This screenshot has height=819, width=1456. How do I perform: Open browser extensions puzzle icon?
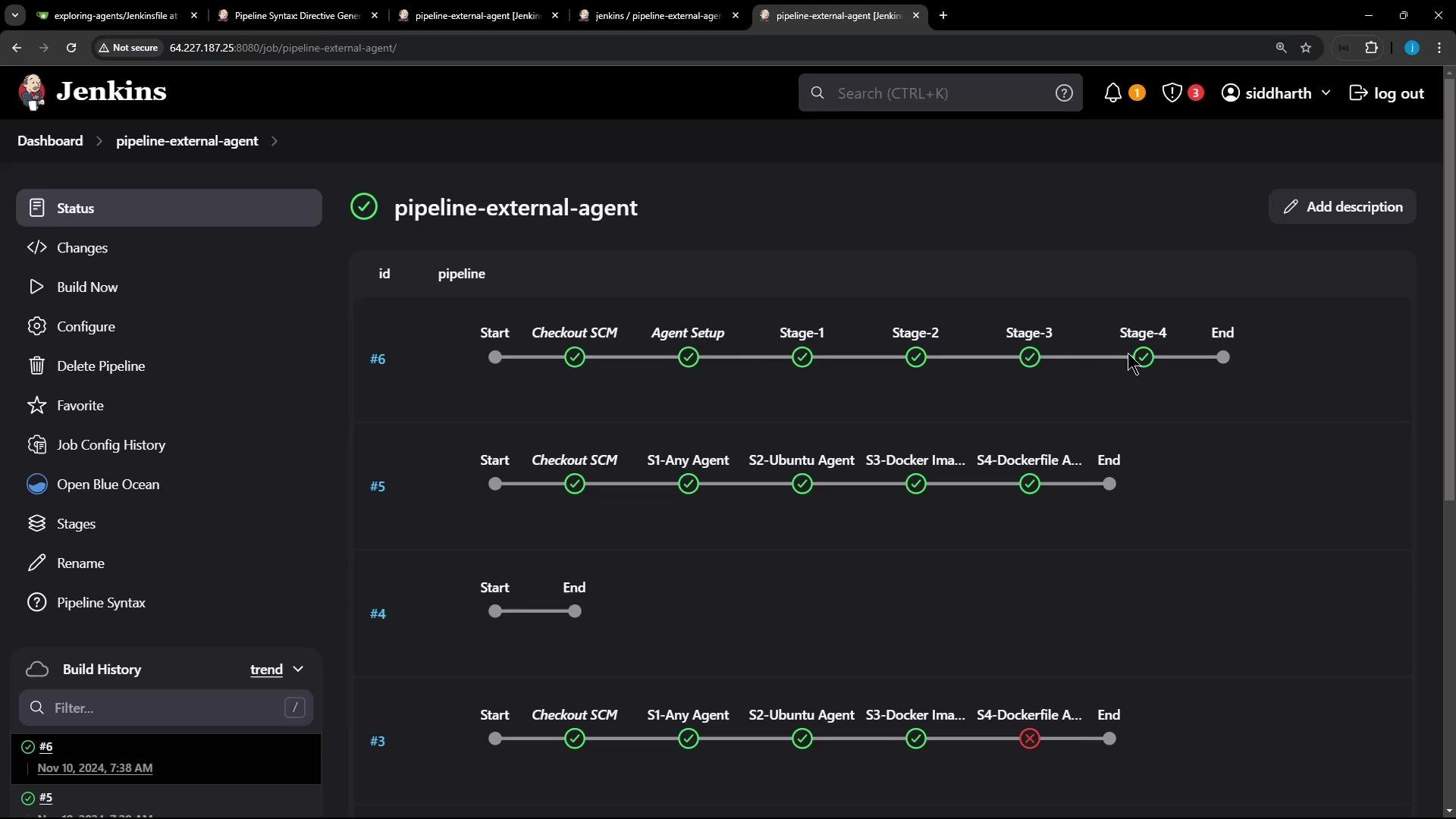point(1372,48)
